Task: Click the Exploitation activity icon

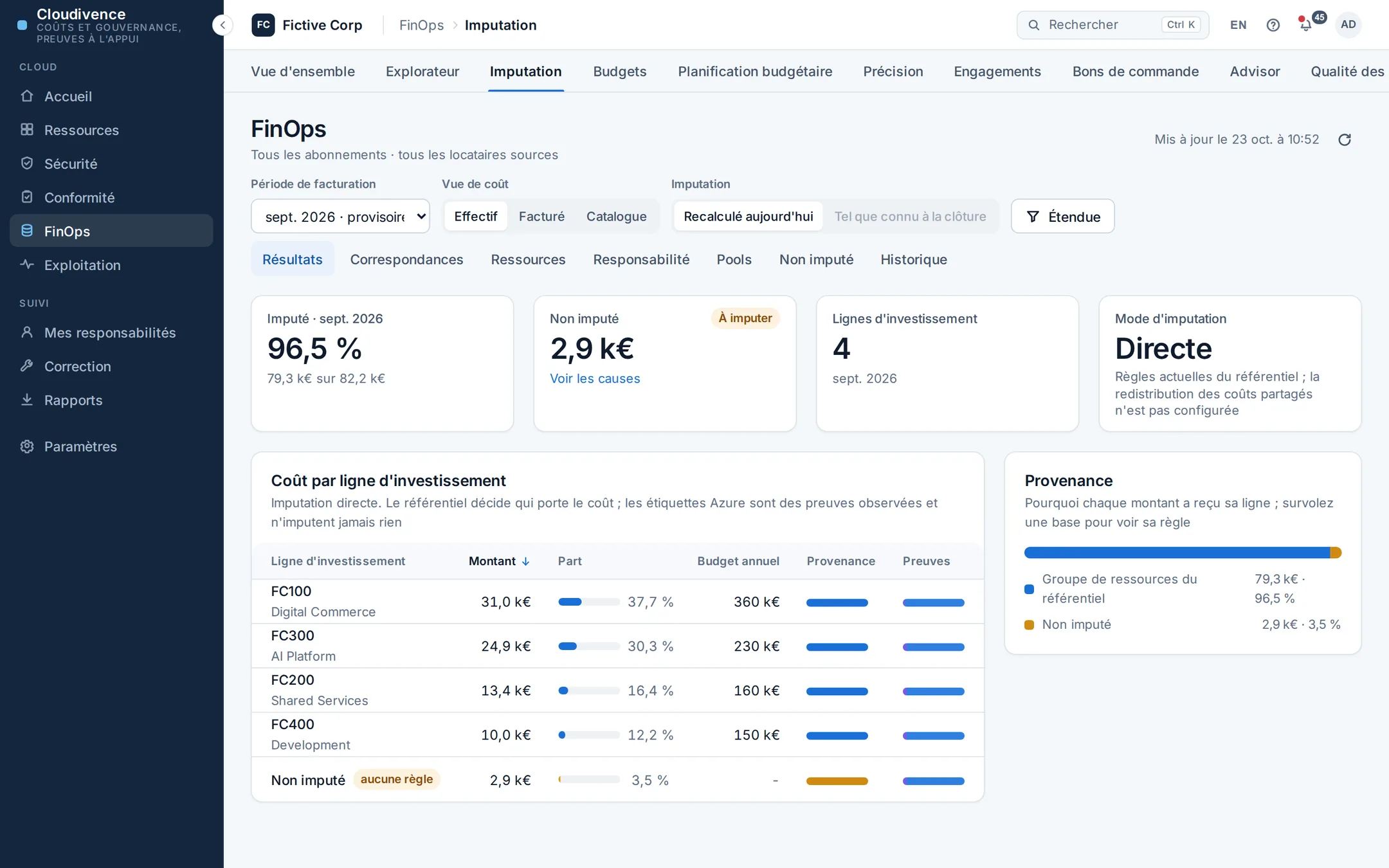Action: coord(27,265)
